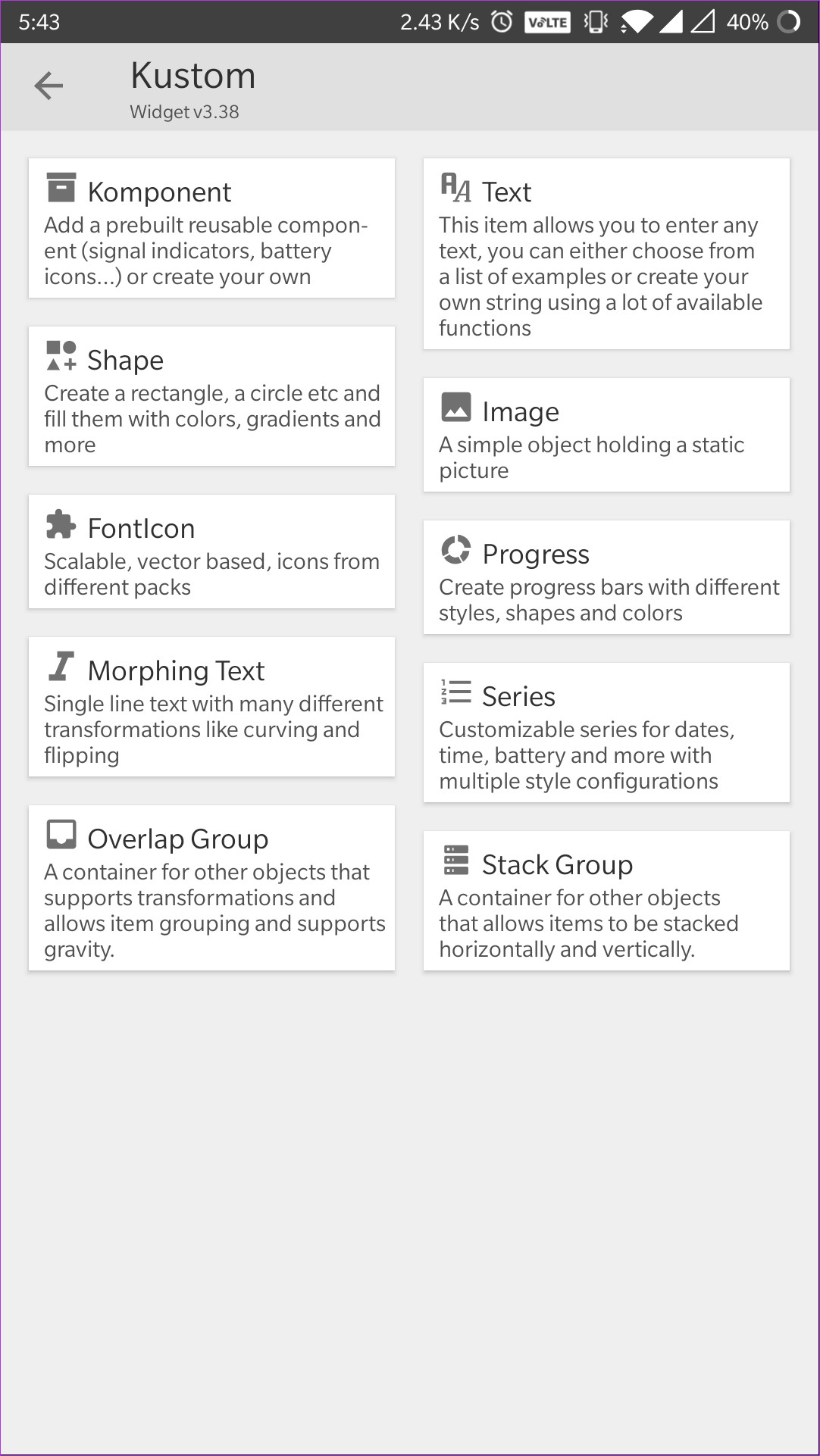Tap the Kustom title in the header

point(192,76)
